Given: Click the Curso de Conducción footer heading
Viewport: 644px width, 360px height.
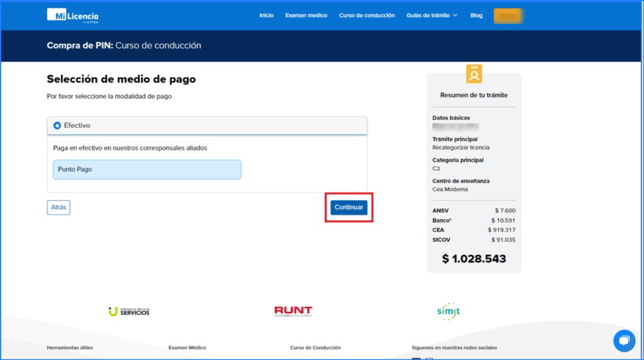Looking at the screenshot, I should tap(315, 348).
